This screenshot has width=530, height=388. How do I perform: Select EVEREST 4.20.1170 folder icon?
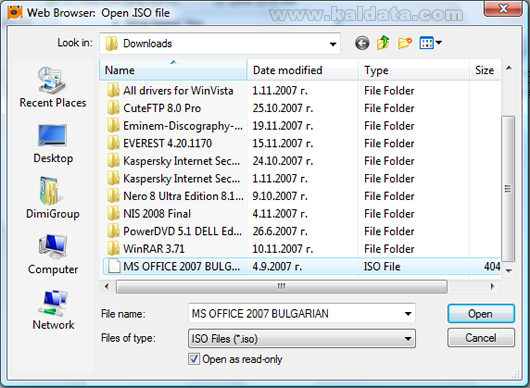coord(113,143)
